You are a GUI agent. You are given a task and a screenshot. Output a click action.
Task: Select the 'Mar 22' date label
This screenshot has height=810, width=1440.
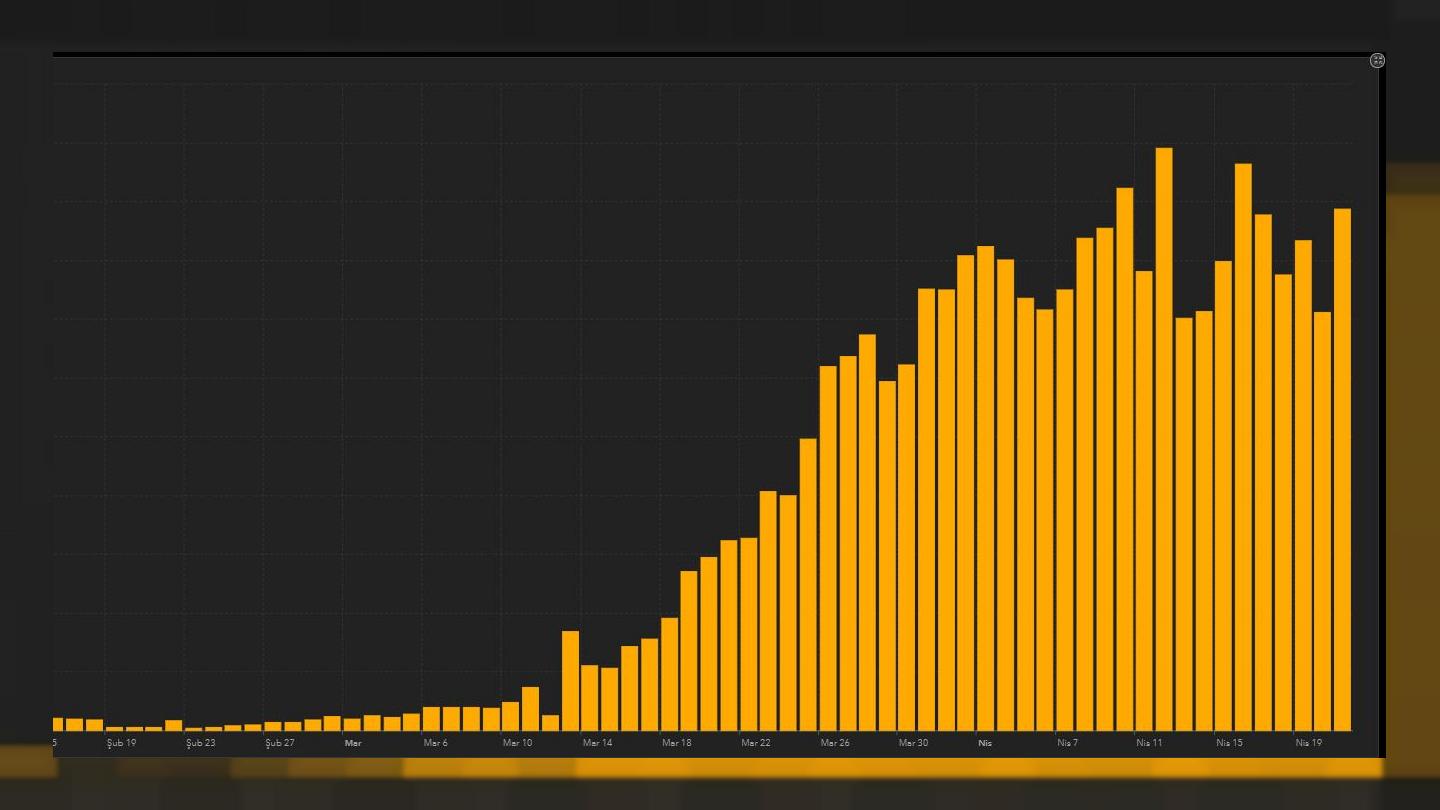(x=756, y=743)
